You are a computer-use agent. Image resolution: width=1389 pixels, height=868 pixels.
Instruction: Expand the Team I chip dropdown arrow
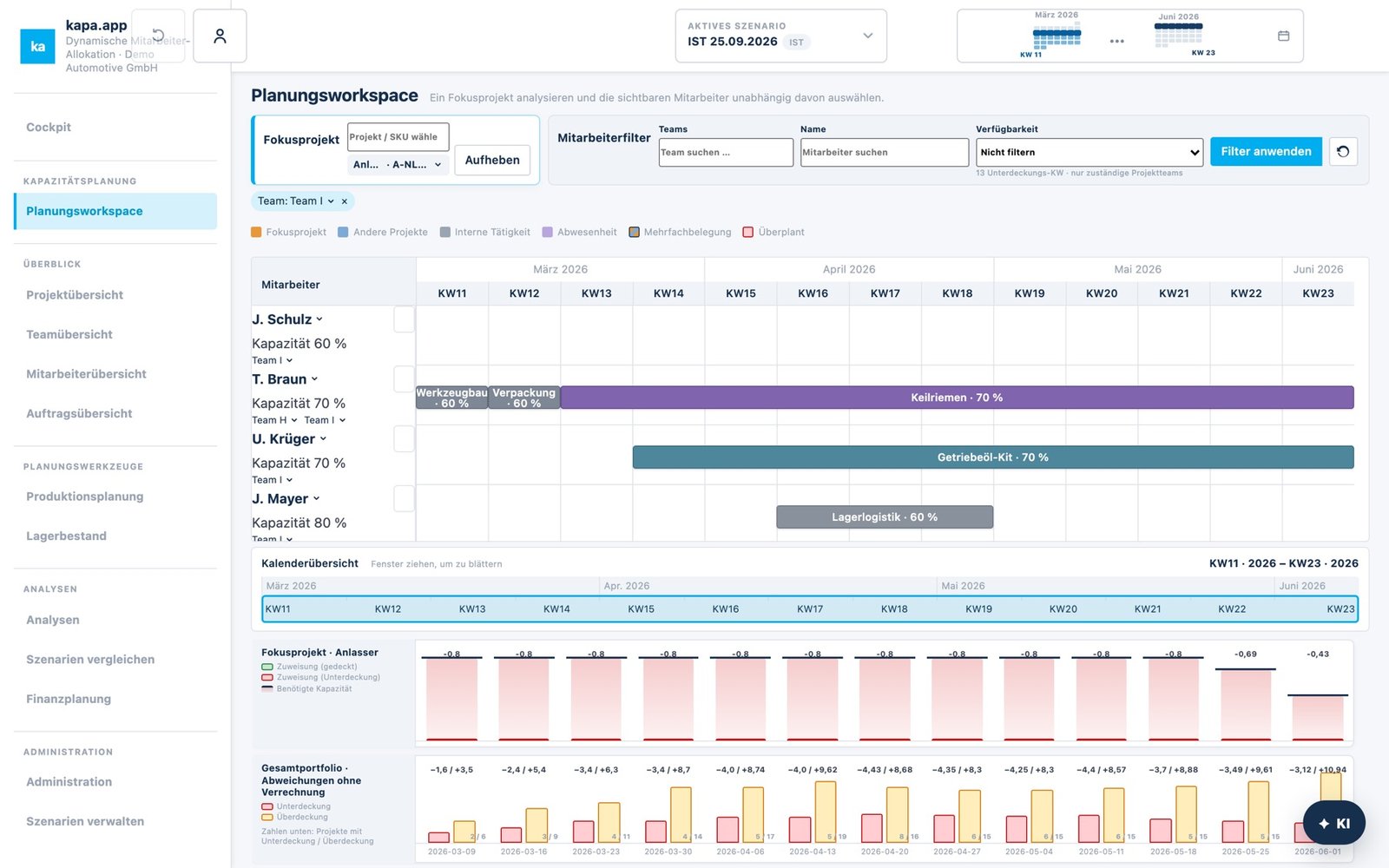point(331,201)
